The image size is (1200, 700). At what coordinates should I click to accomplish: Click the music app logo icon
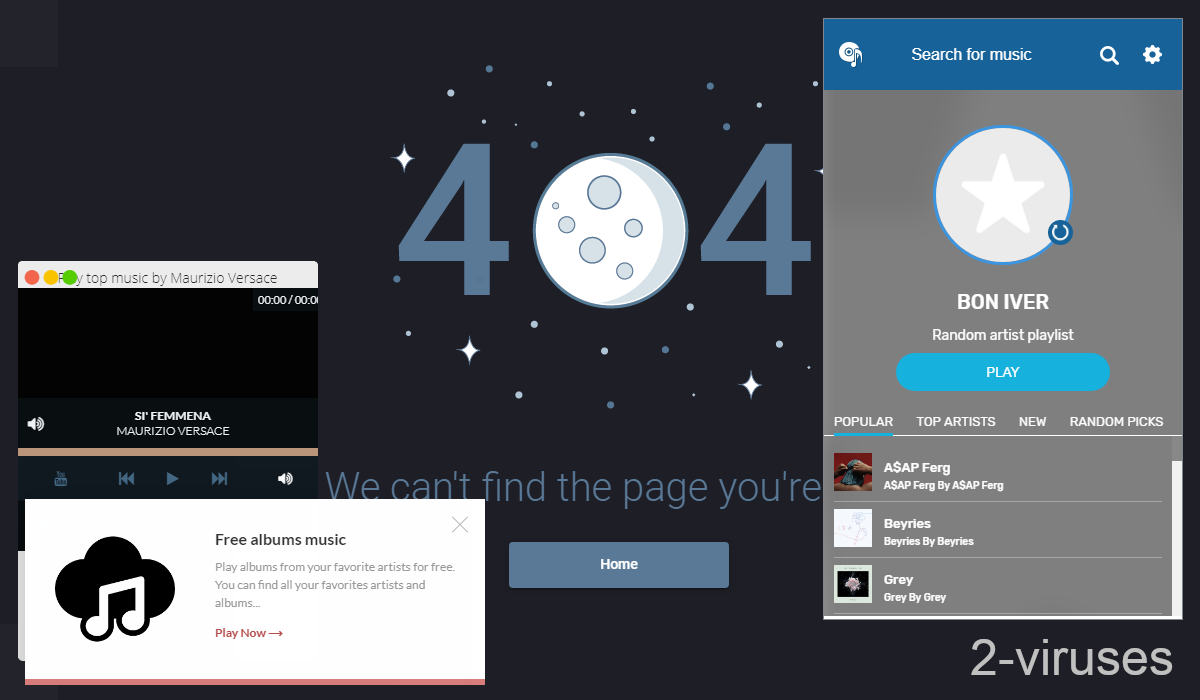click(x=851, y=55)
